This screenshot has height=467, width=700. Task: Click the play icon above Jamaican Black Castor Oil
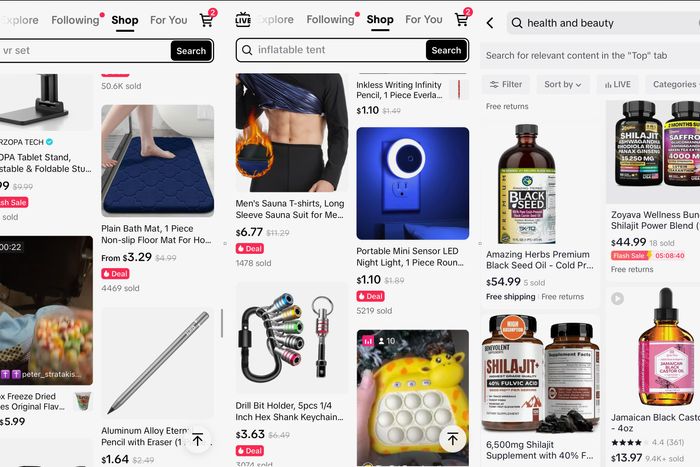click(617, 298)
